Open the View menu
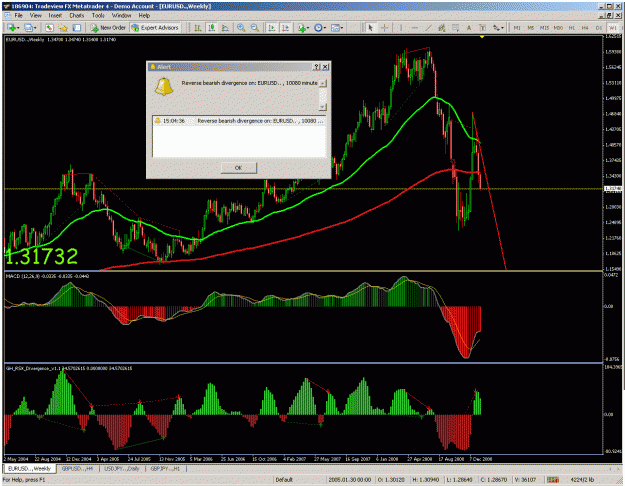Viewport: 625px width, 486px height. pos(35,16)
